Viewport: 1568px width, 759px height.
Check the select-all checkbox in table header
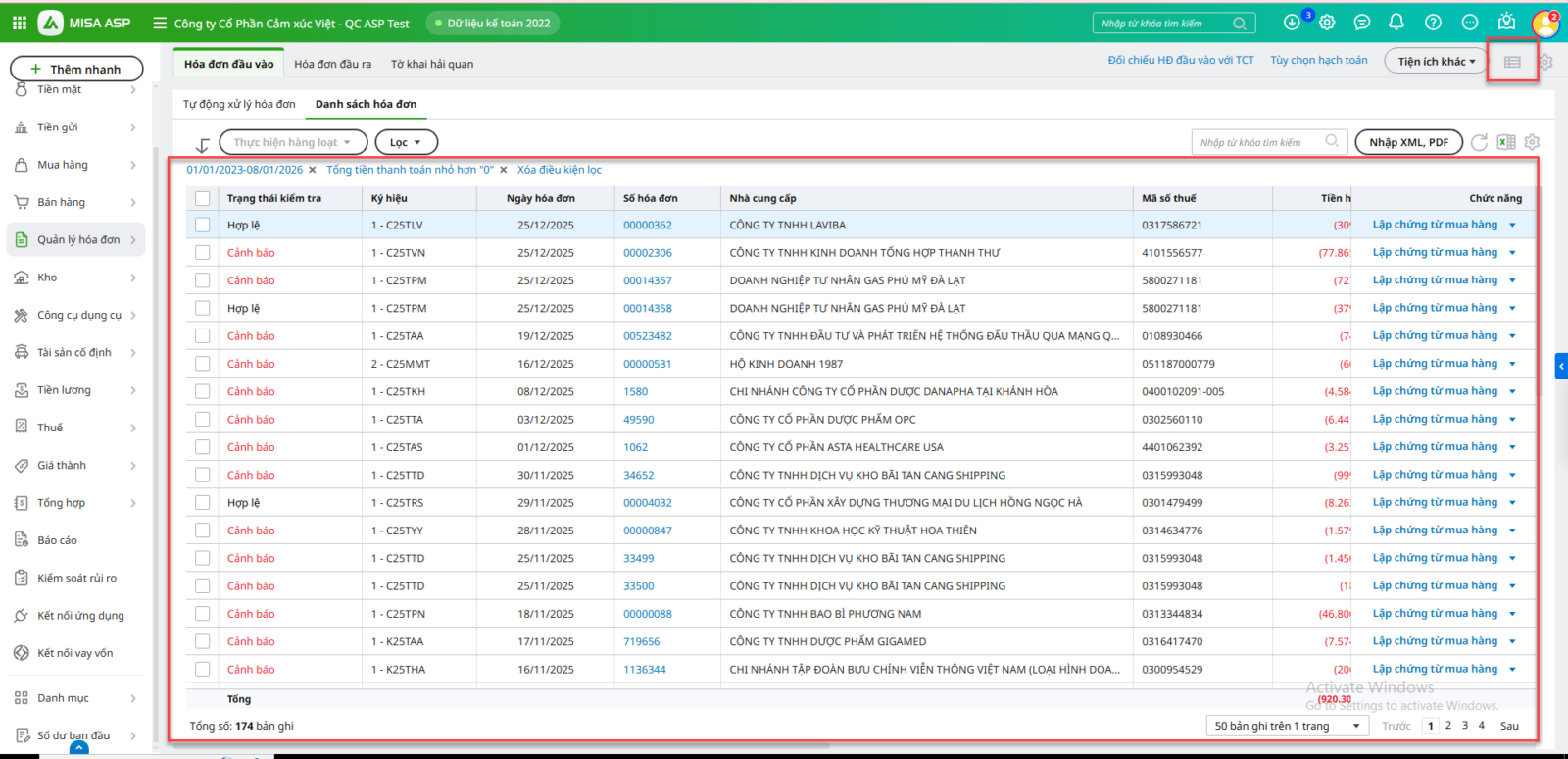click(x=203, y=198)
